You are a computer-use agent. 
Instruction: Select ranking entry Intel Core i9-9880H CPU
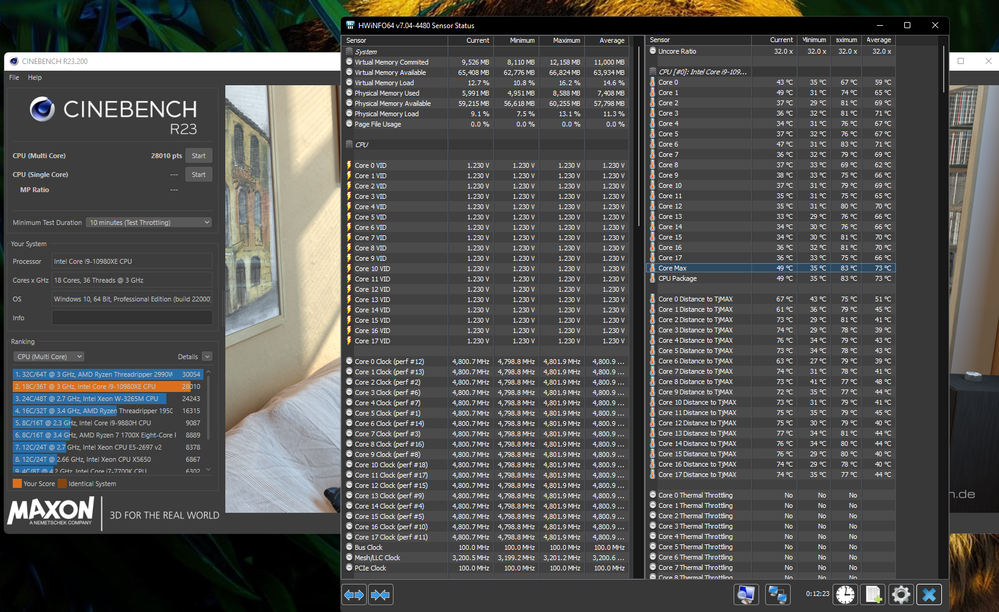(x=108, y=422)
